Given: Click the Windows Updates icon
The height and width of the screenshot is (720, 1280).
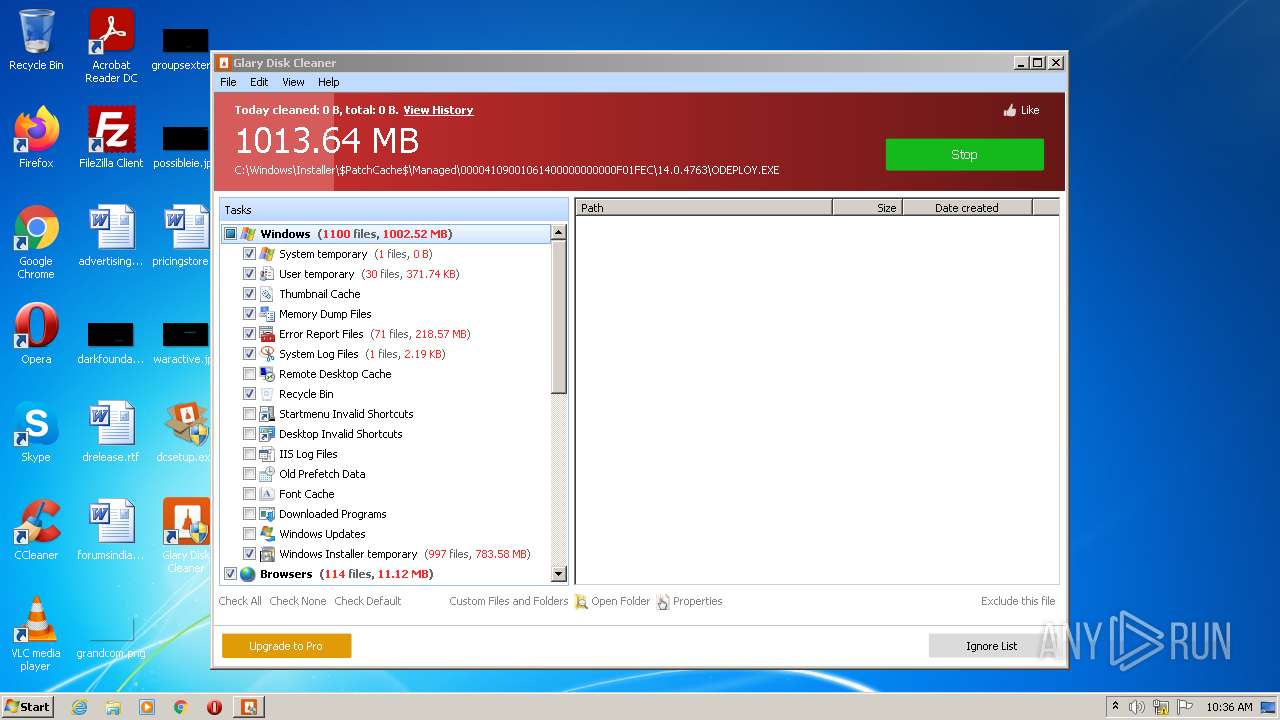Looking at the screenshot, I should [267, 534].
